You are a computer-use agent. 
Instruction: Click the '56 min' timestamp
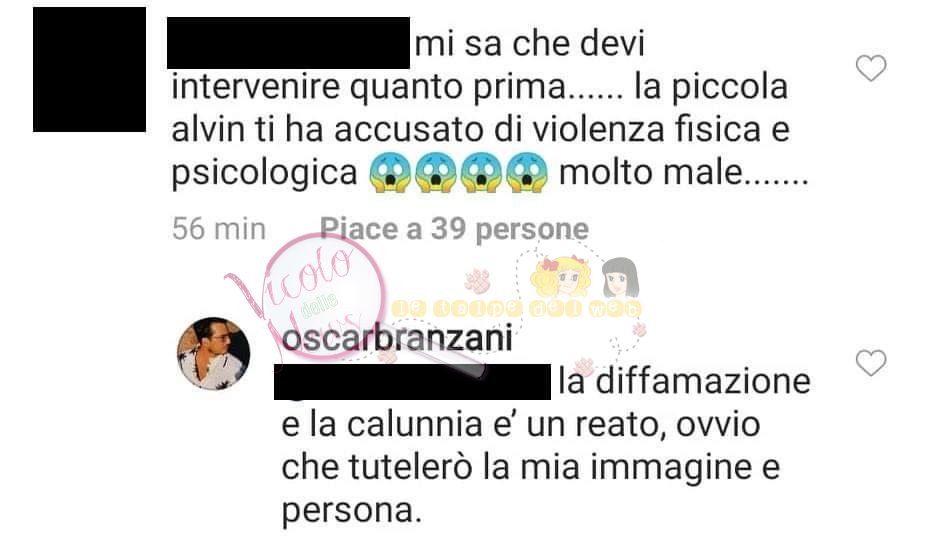click(x=219, y=229)
